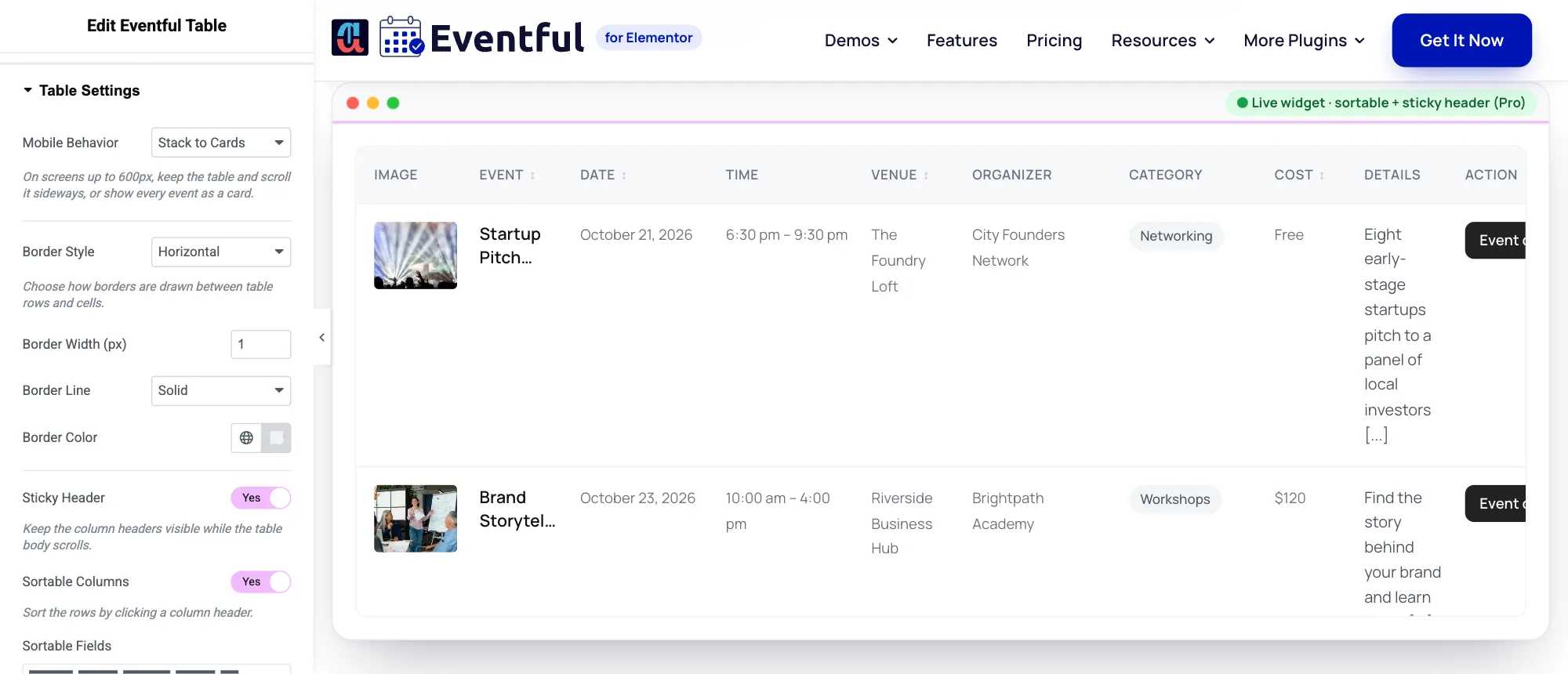Open the Demos menu
Viewport: 1568px width, 674px height.
[x=861, y=40]
